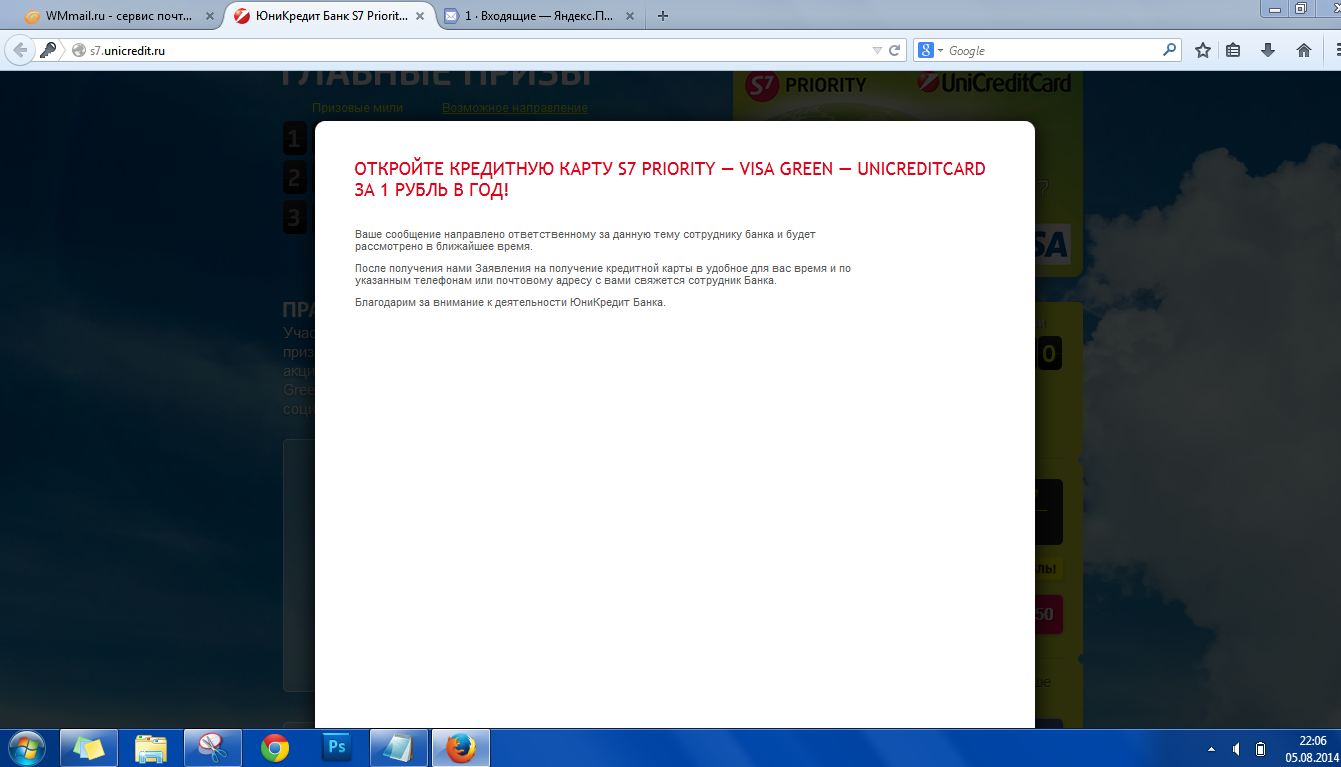Screen dimensions: 1341x767
Task: Show bookmarks list icon in toolbar
Action: pyautogui.click(x=1233, y=50)
